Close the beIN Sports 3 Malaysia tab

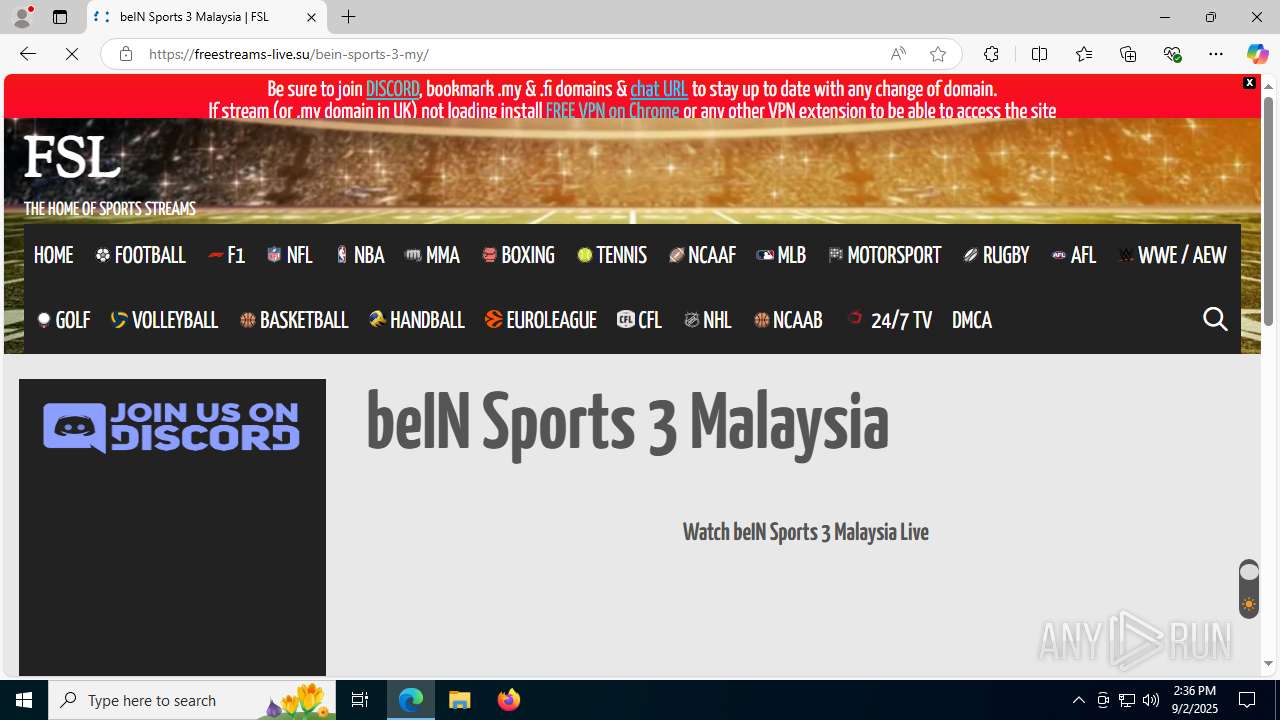[311, 17]
